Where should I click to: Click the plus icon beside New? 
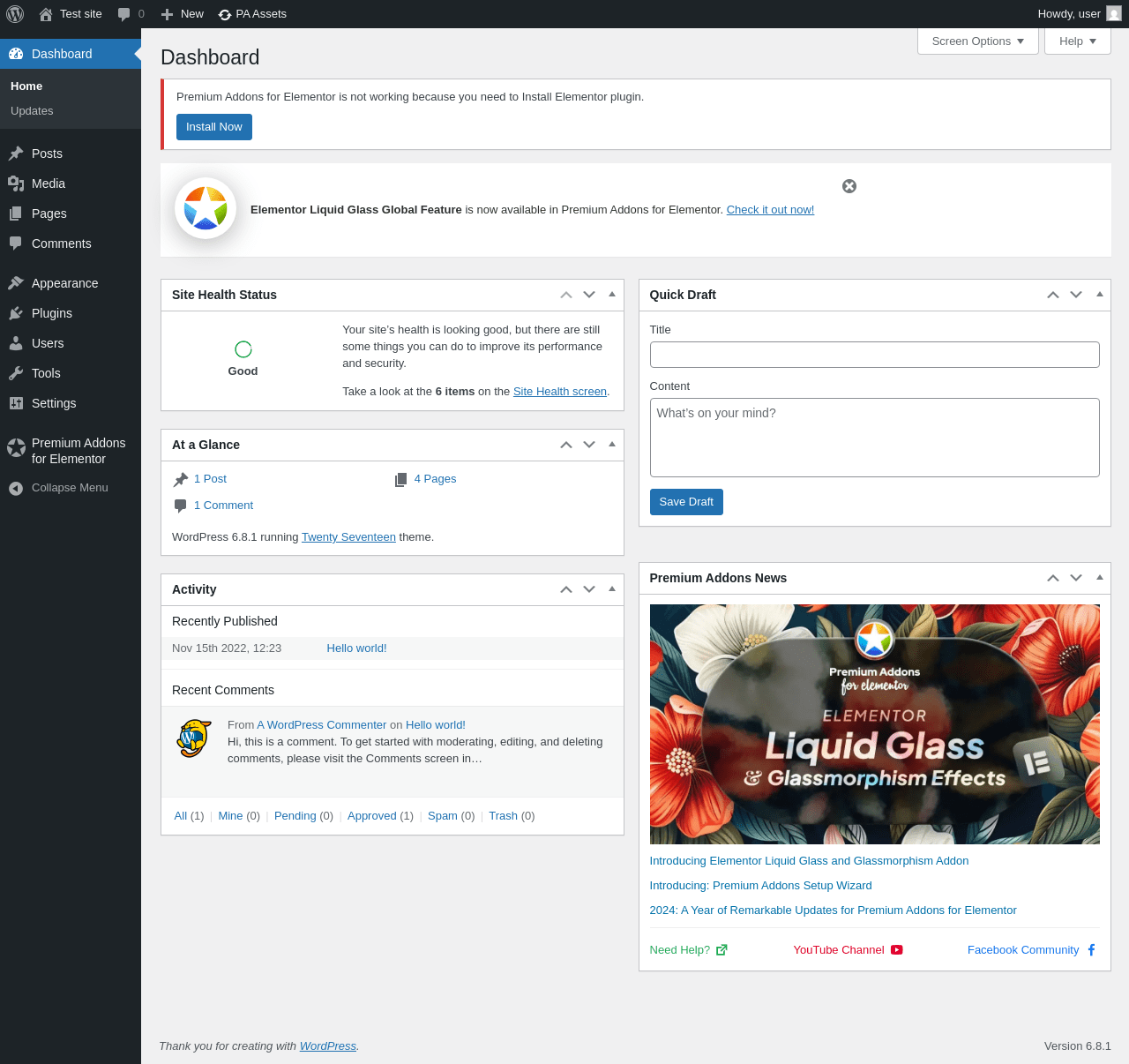(167, 14)
